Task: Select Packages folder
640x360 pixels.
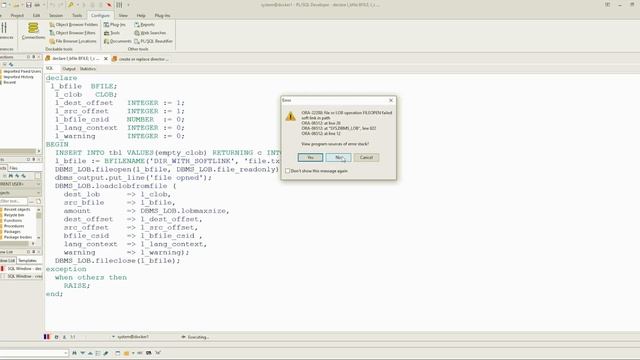Action: coord(12,231)
